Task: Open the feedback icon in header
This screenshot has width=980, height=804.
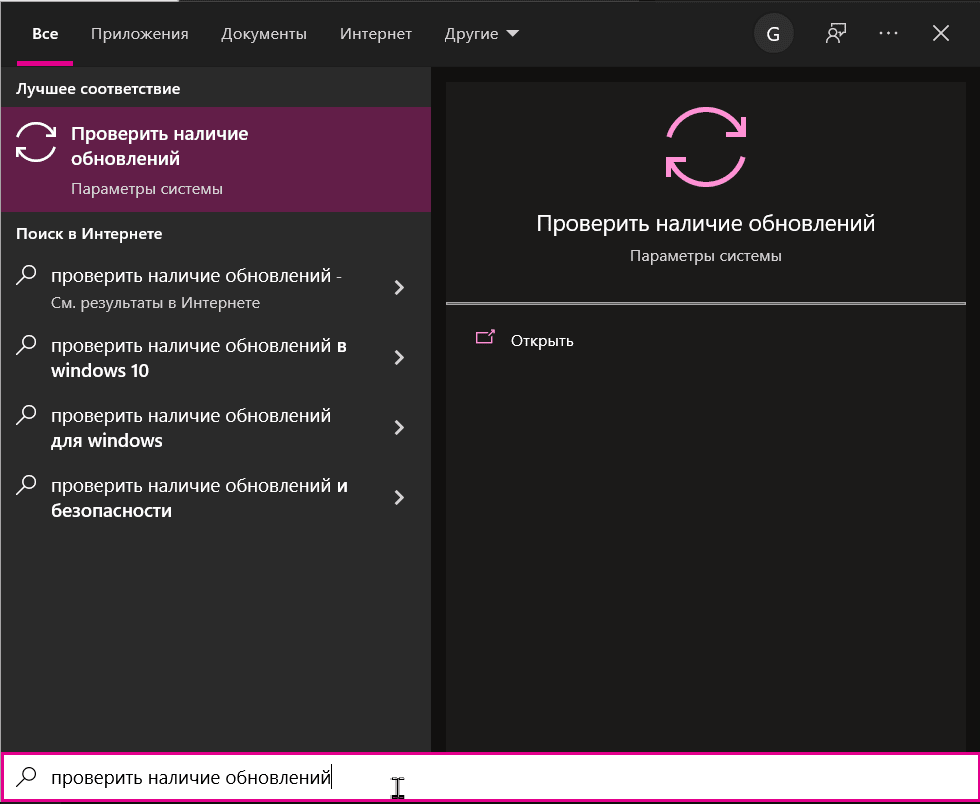Action: click(835, 34)
